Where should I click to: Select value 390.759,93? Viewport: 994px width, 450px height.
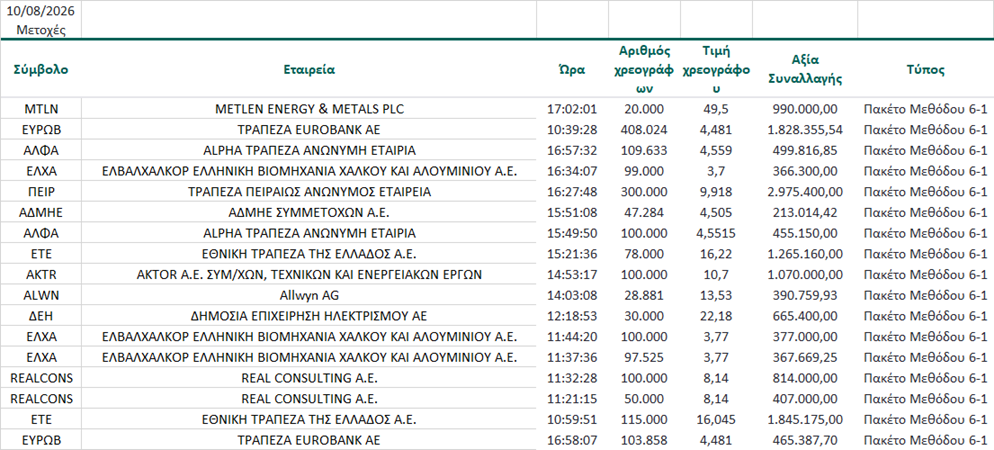pos(805,295)
